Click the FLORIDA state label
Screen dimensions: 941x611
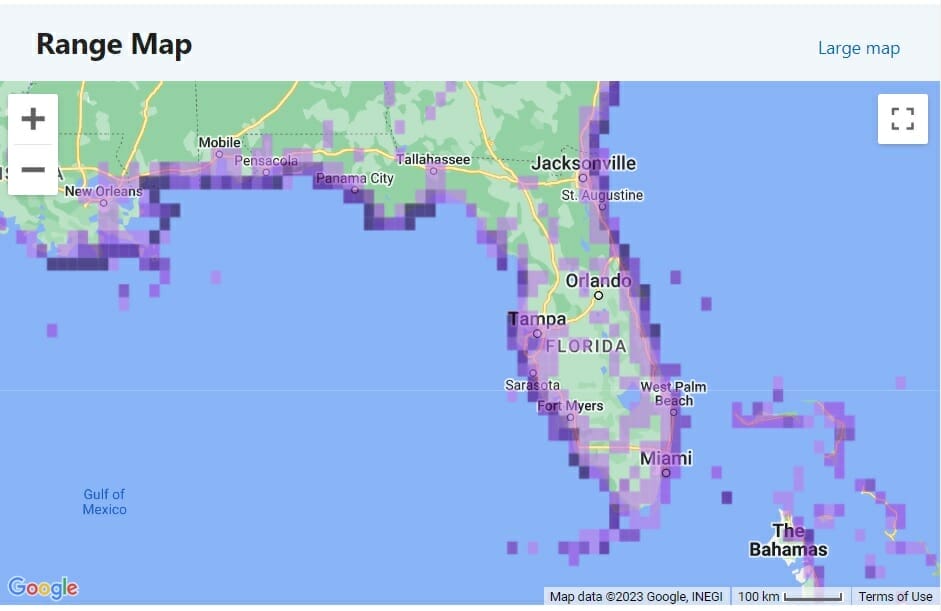coord(586,346)
